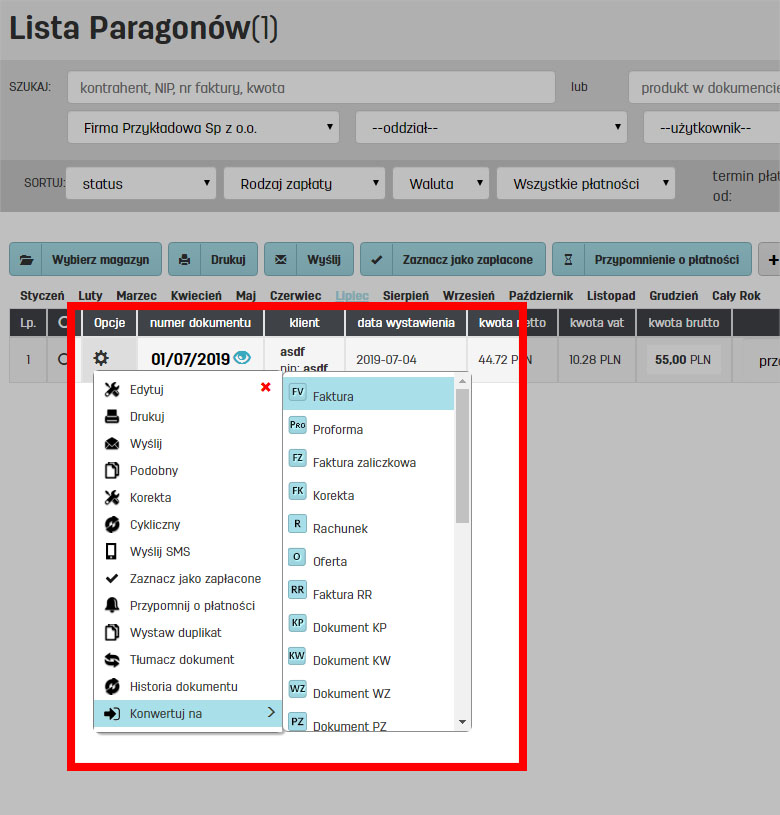Image resolution: width=780 pixels, height=815 pixels.
Task: Click the kontrahent, NIP search field
Action: pos(311,88)
